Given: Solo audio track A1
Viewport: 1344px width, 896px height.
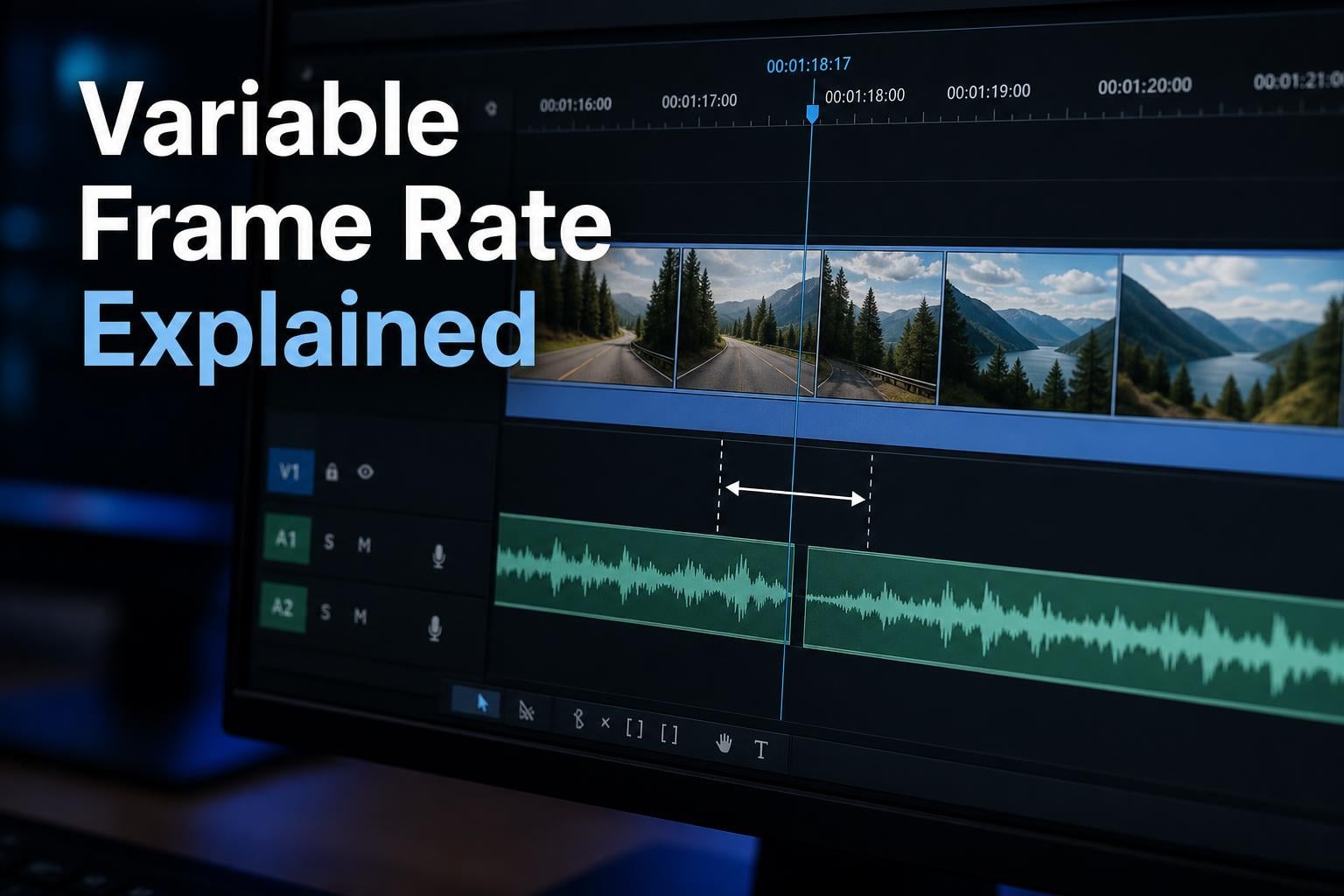Looking at the screenshot, I should pos(328,542).
